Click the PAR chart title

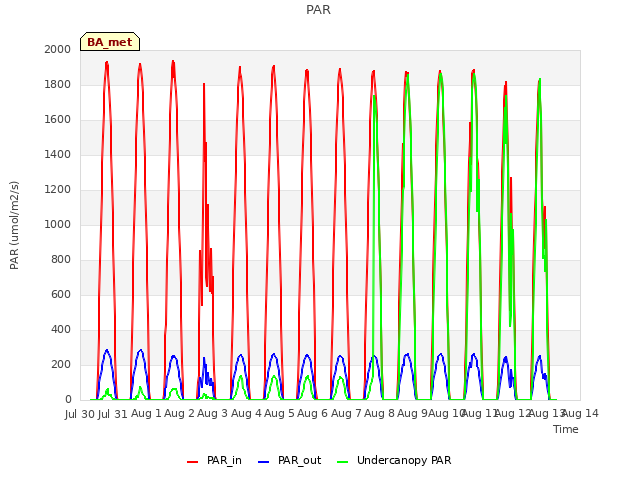pyautogui.click(x=318, y=9)
